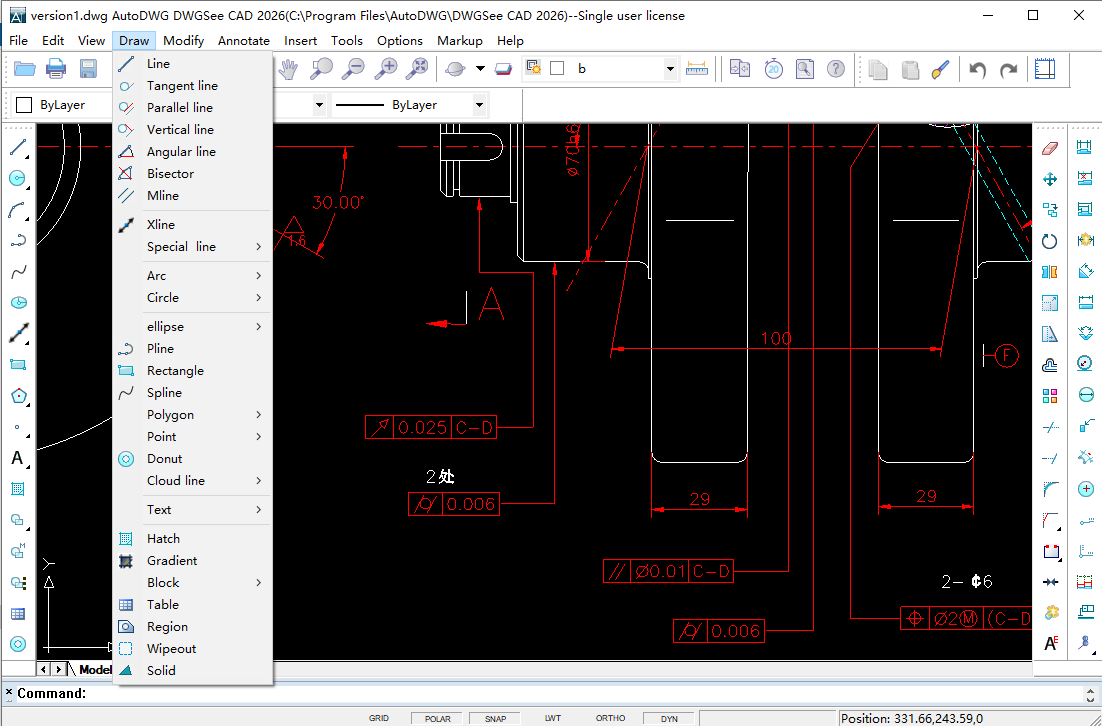The height and width of the screenshot is (726, 1102).
Task: Select the Eraser tool in right toolbar
Action: (x=1050, y=148)
